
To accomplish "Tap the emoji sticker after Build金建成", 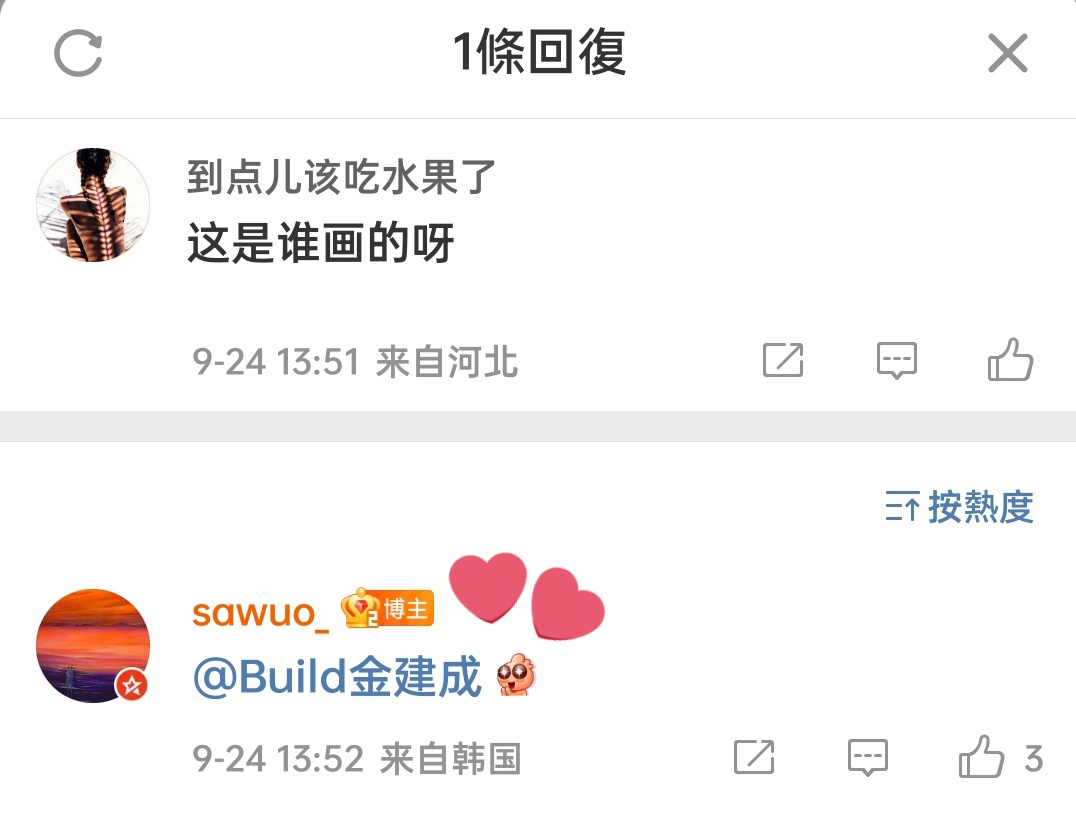I will [x=516, y=674].
